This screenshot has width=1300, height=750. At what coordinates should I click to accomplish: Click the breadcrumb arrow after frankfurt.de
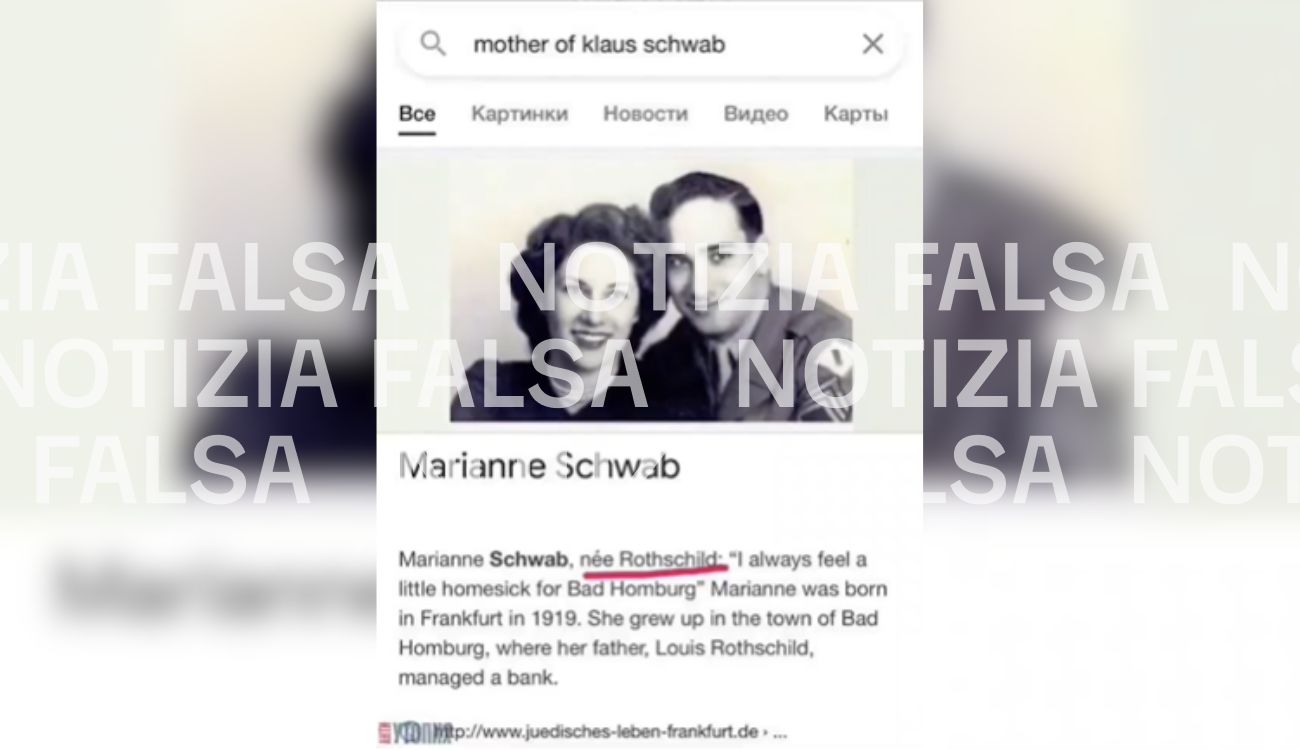[x=765, y=732]
